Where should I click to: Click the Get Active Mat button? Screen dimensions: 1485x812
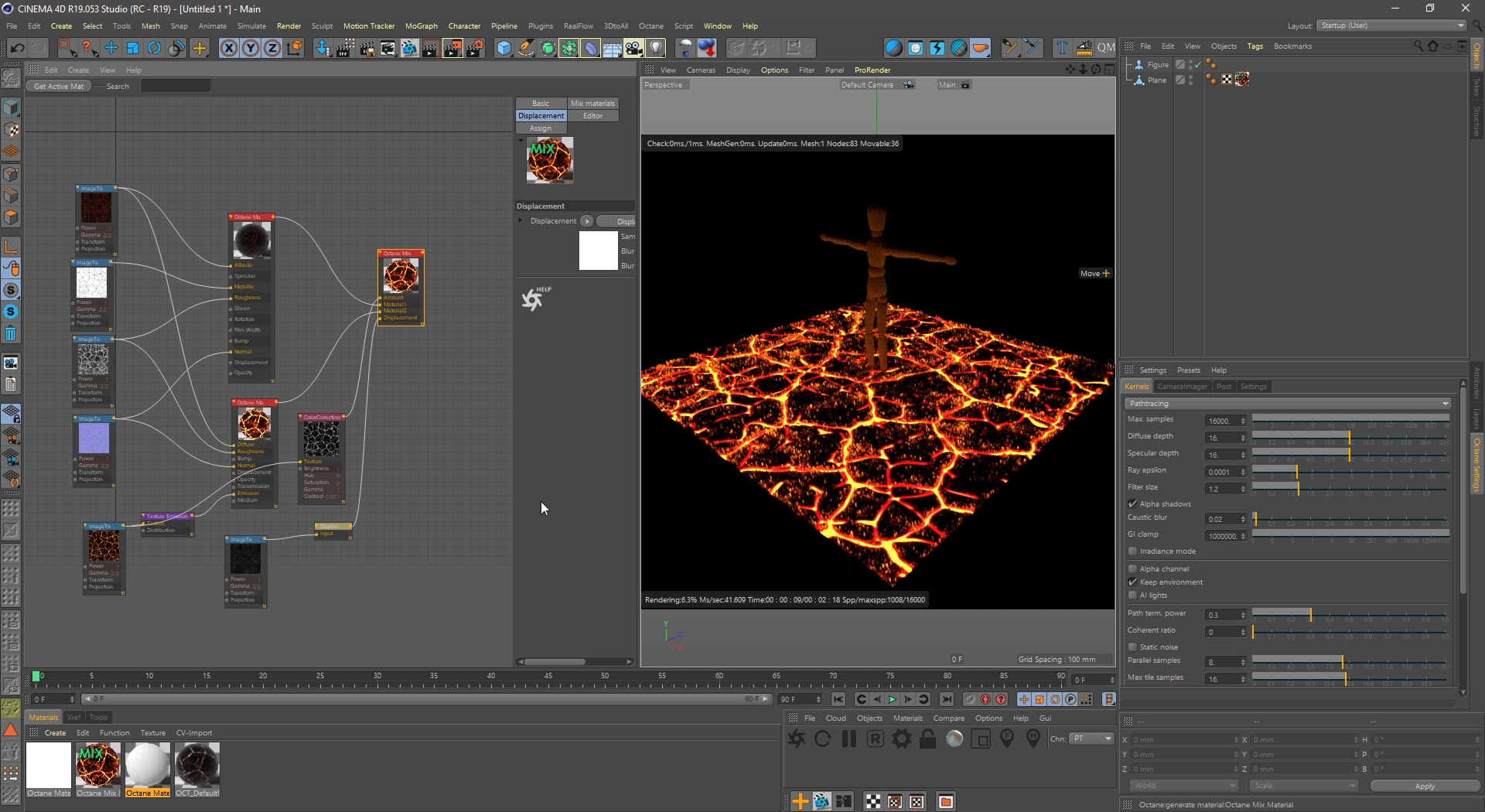point(59,87)
